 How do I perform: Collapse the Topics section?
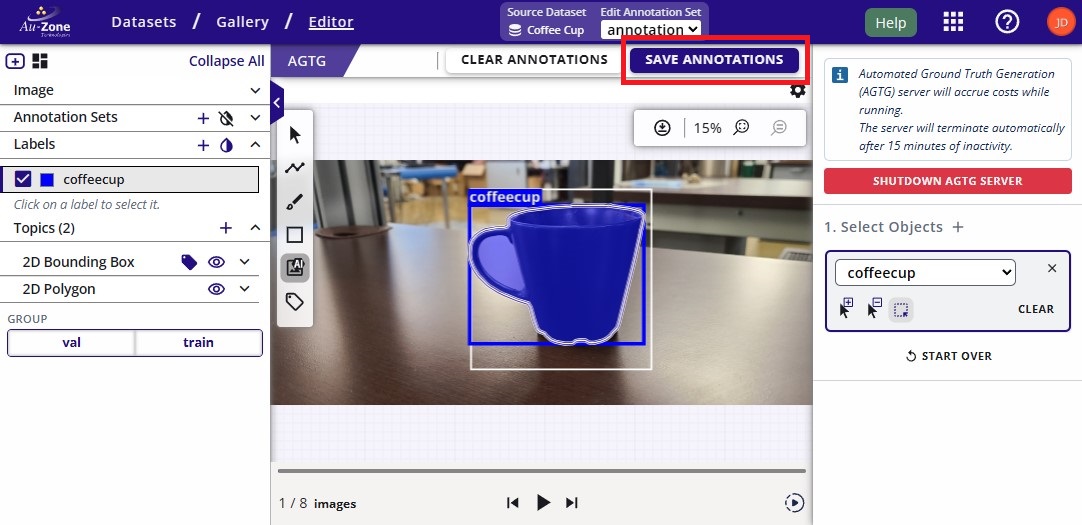coord(255,228)
